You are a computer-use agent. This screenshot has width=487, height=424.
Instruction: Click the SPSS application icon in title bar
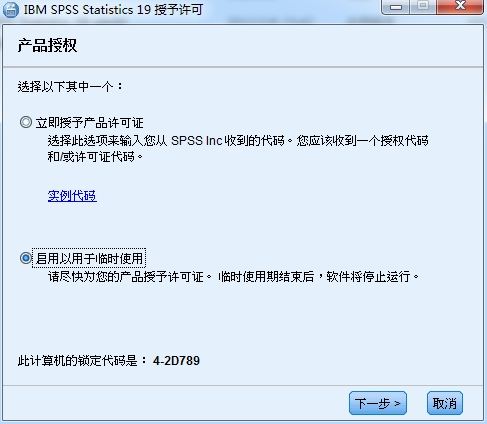[x=11, y=9]
